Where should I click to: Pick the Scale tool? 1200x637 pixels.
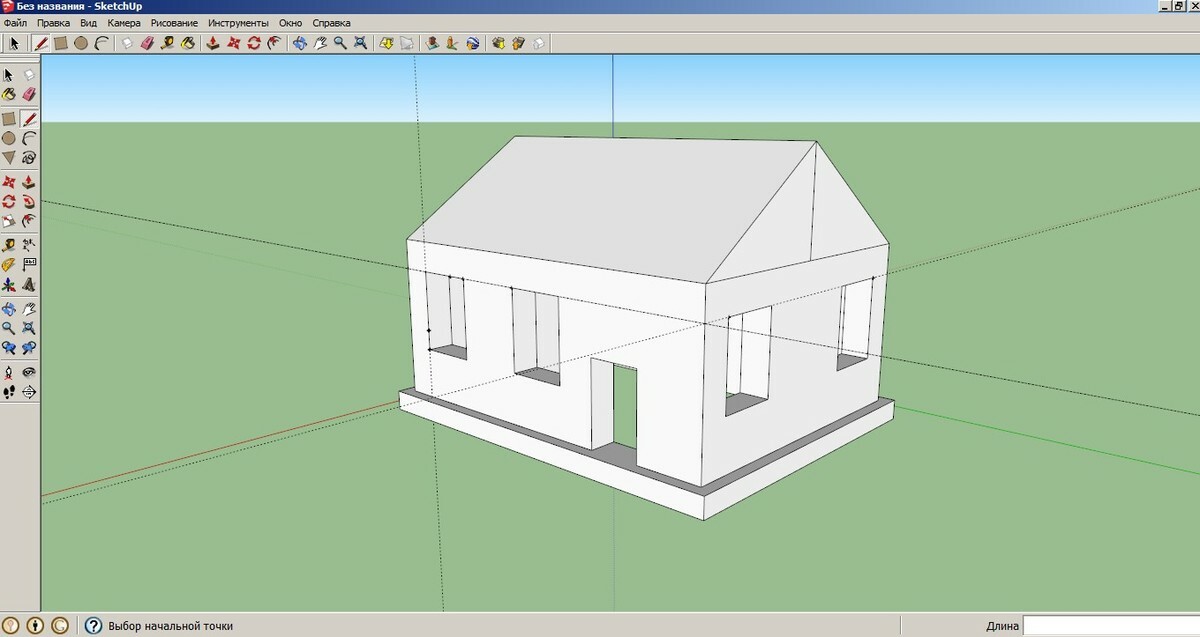(9, 221)
